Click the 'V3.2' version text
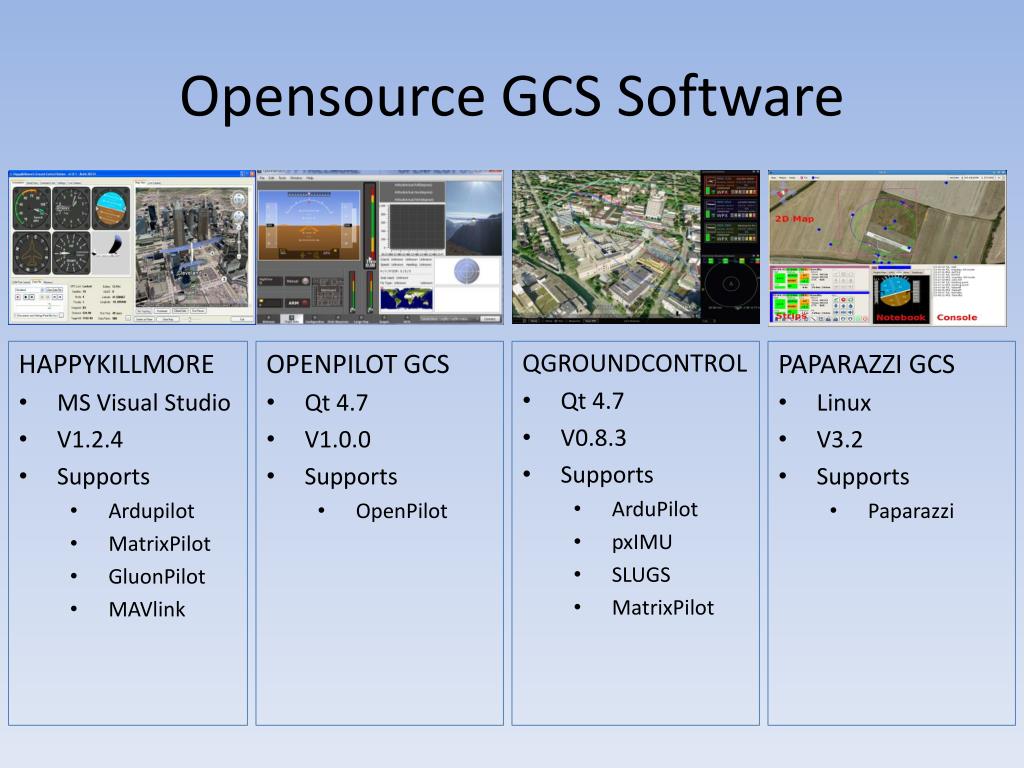The height and width of the screenshot is (768, 1024). [x=839, y=440]
